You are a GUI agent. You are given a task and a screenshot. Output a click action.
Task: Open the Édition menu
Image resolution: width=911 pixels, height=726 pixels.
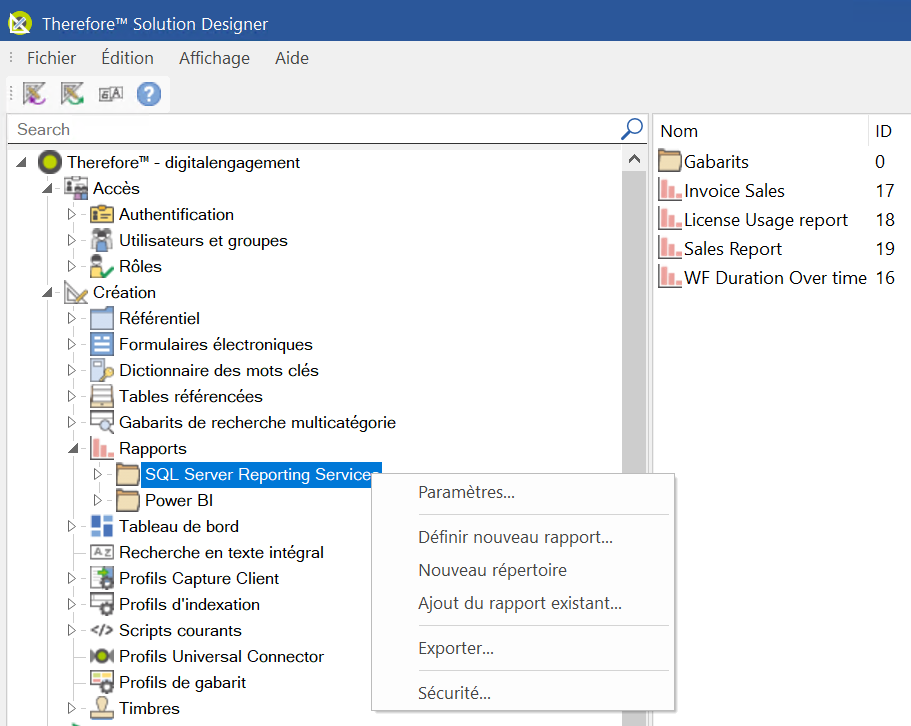[x=127, y=58]
